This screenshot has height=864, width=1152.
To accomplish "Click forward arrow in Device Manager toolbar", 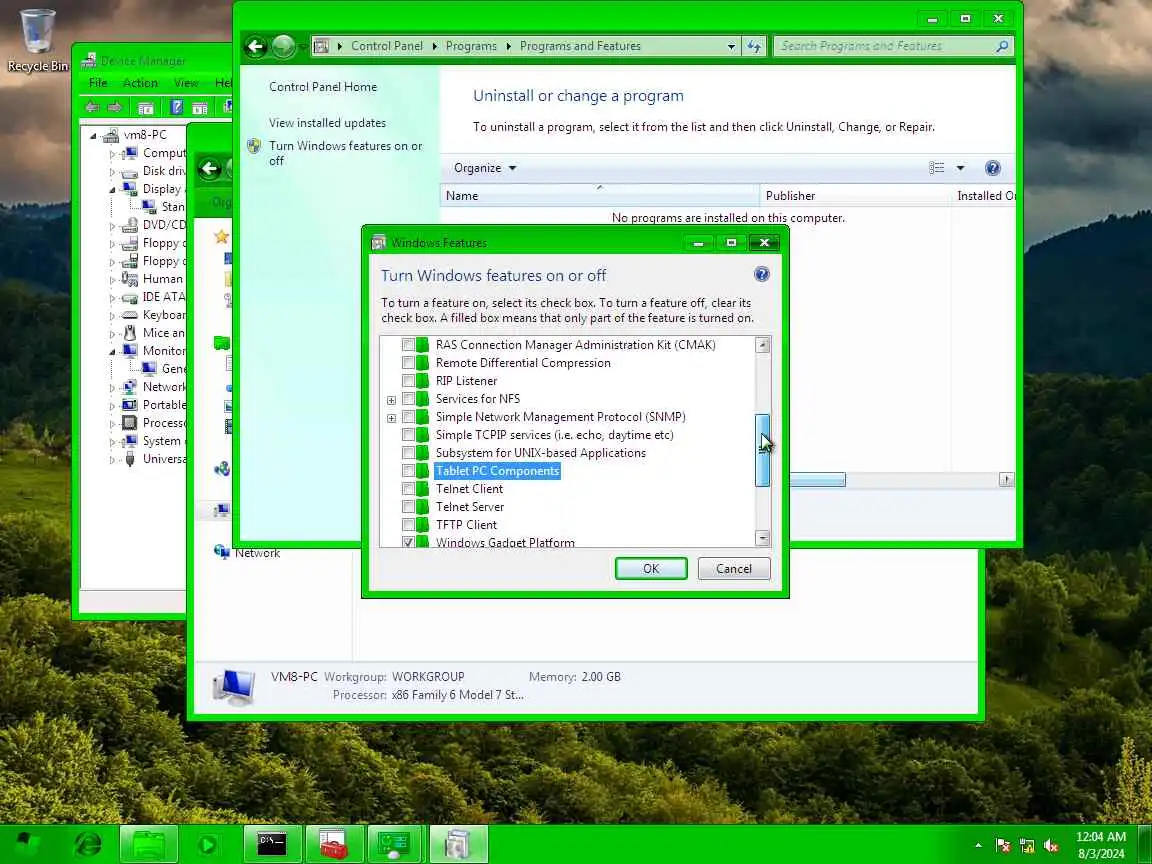I will click(115, 107).
